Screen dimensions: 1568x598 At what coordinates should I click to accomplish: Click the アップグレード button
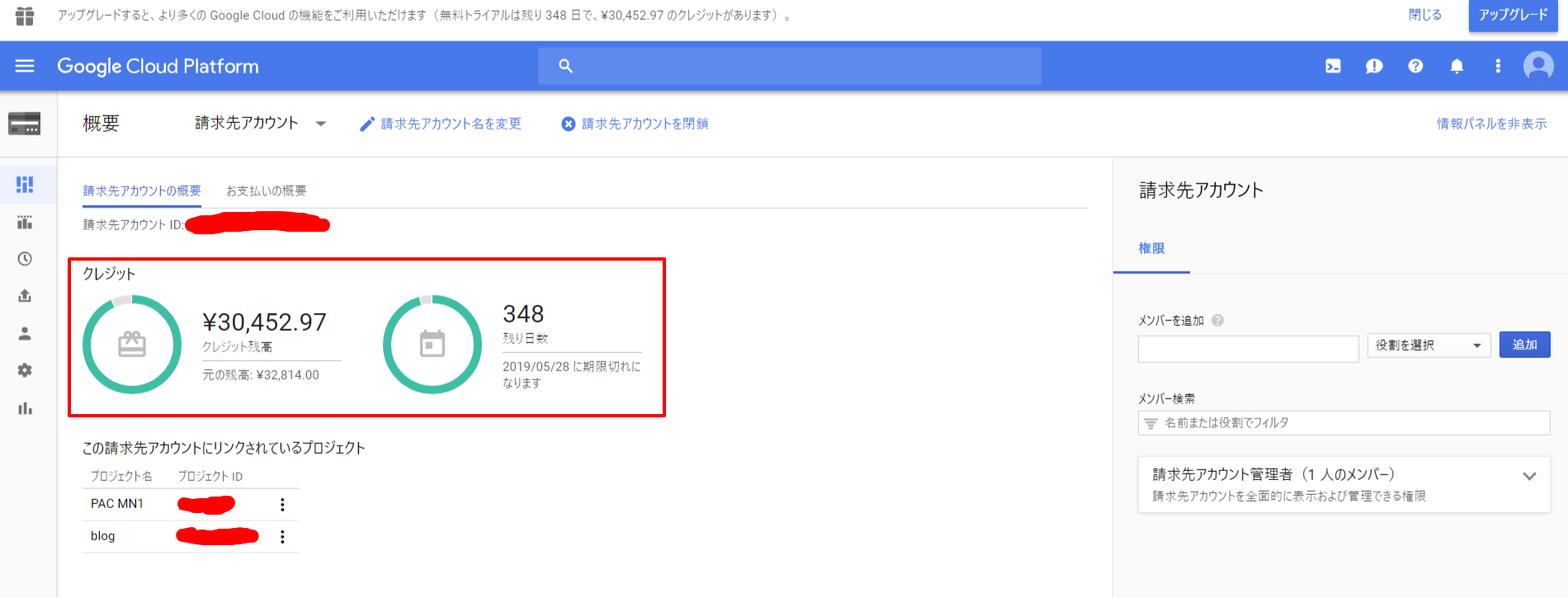1513,16
